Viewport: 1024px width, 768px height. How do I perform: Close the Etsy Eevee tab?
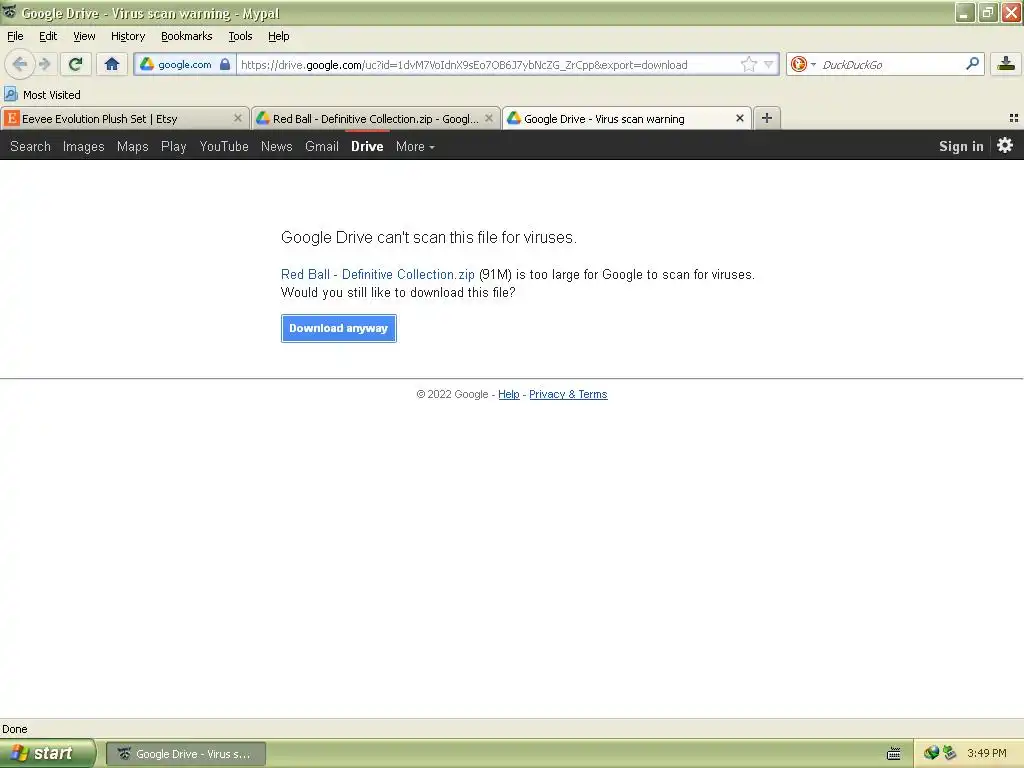click(x=238, y=118)
